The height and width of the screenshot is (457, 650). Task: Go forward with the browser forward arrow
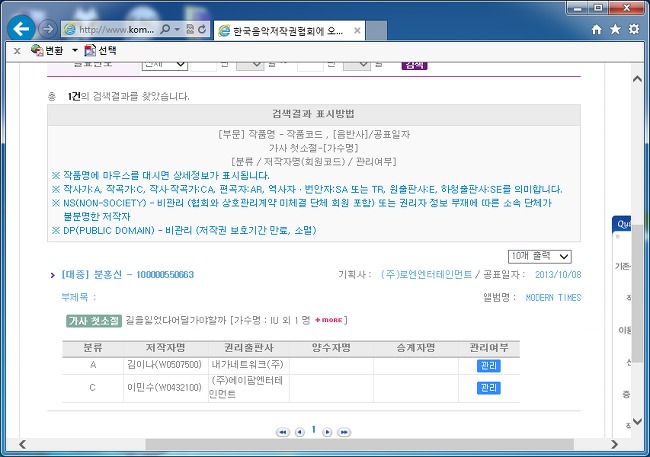tap(48, 29)
